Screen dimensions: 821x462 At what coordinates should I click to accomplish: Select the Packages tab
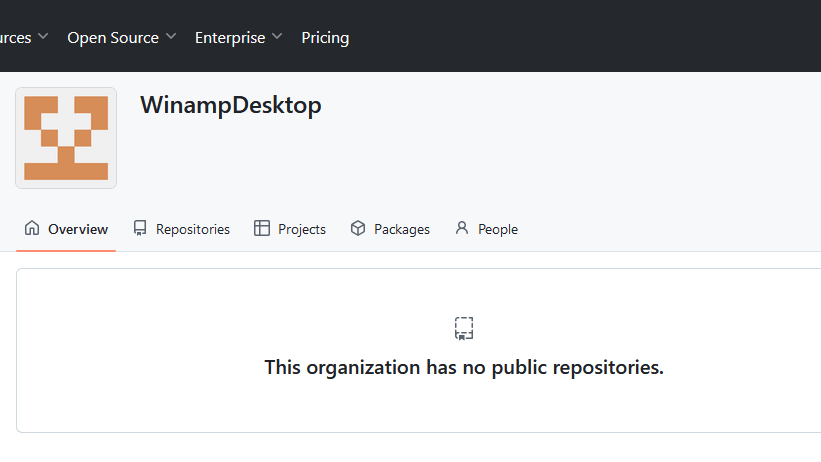tap(401, 229)
